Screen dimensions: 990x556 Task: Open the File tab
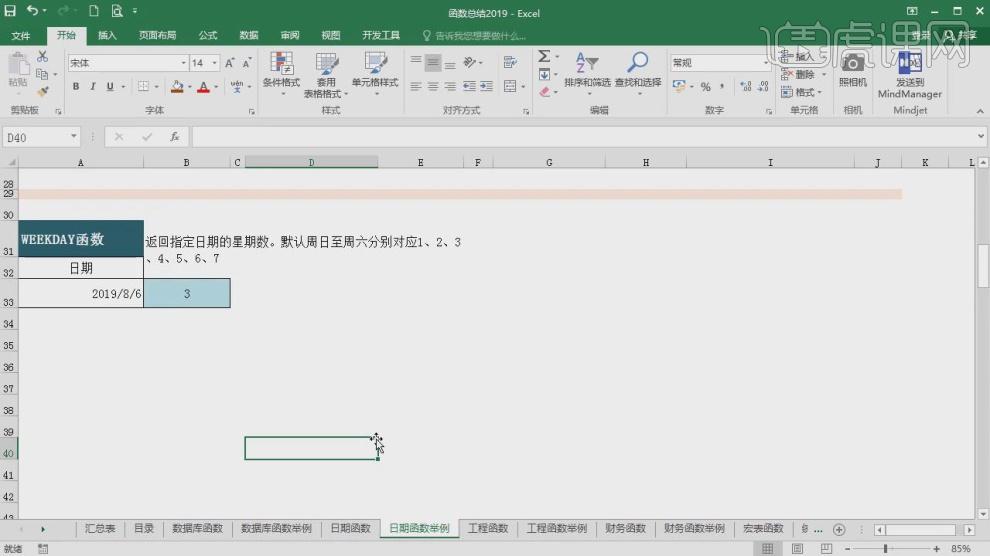coord(21,35)
